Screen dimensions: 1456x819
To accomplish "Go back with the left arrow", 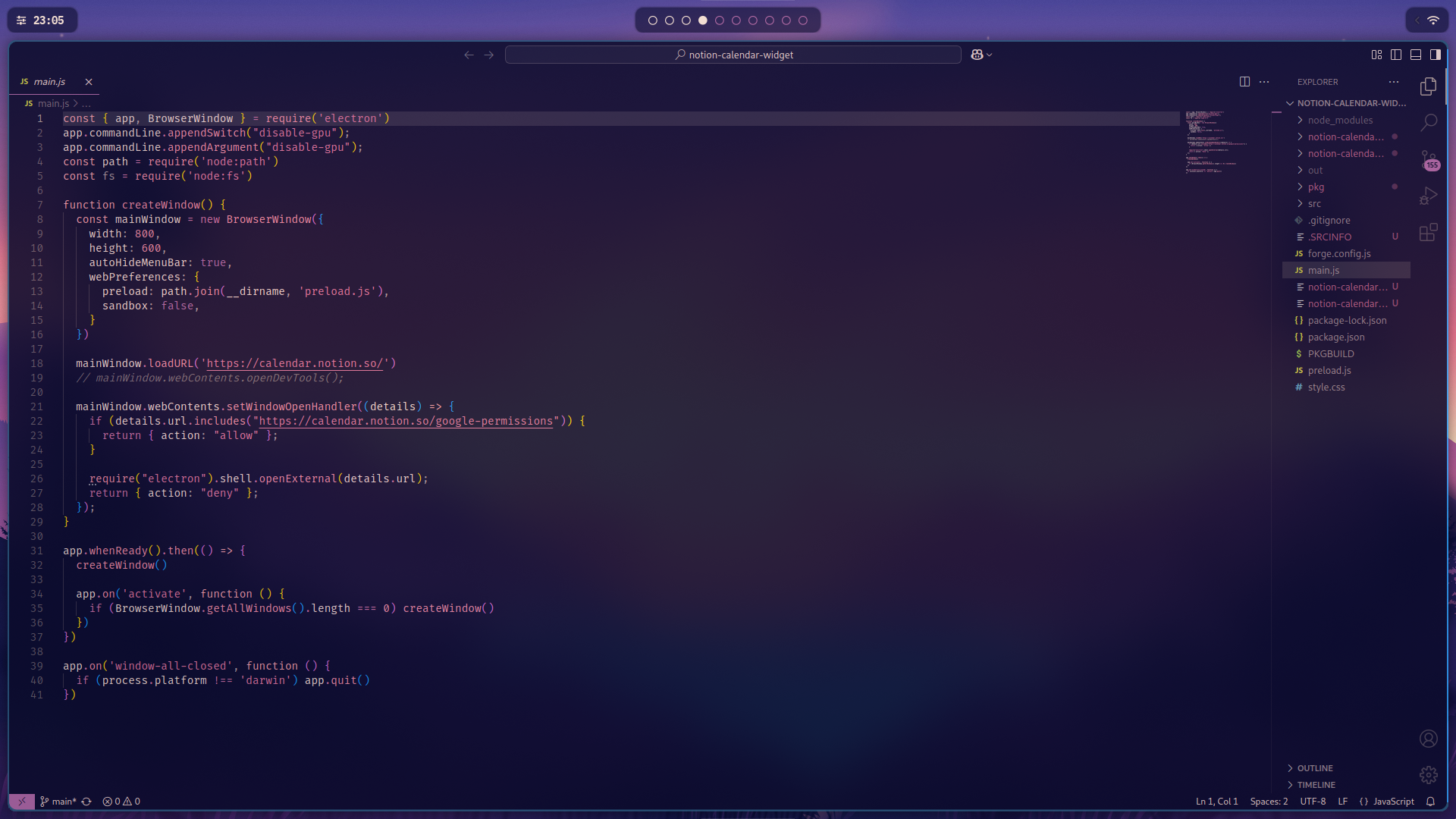I will point(469,55).
